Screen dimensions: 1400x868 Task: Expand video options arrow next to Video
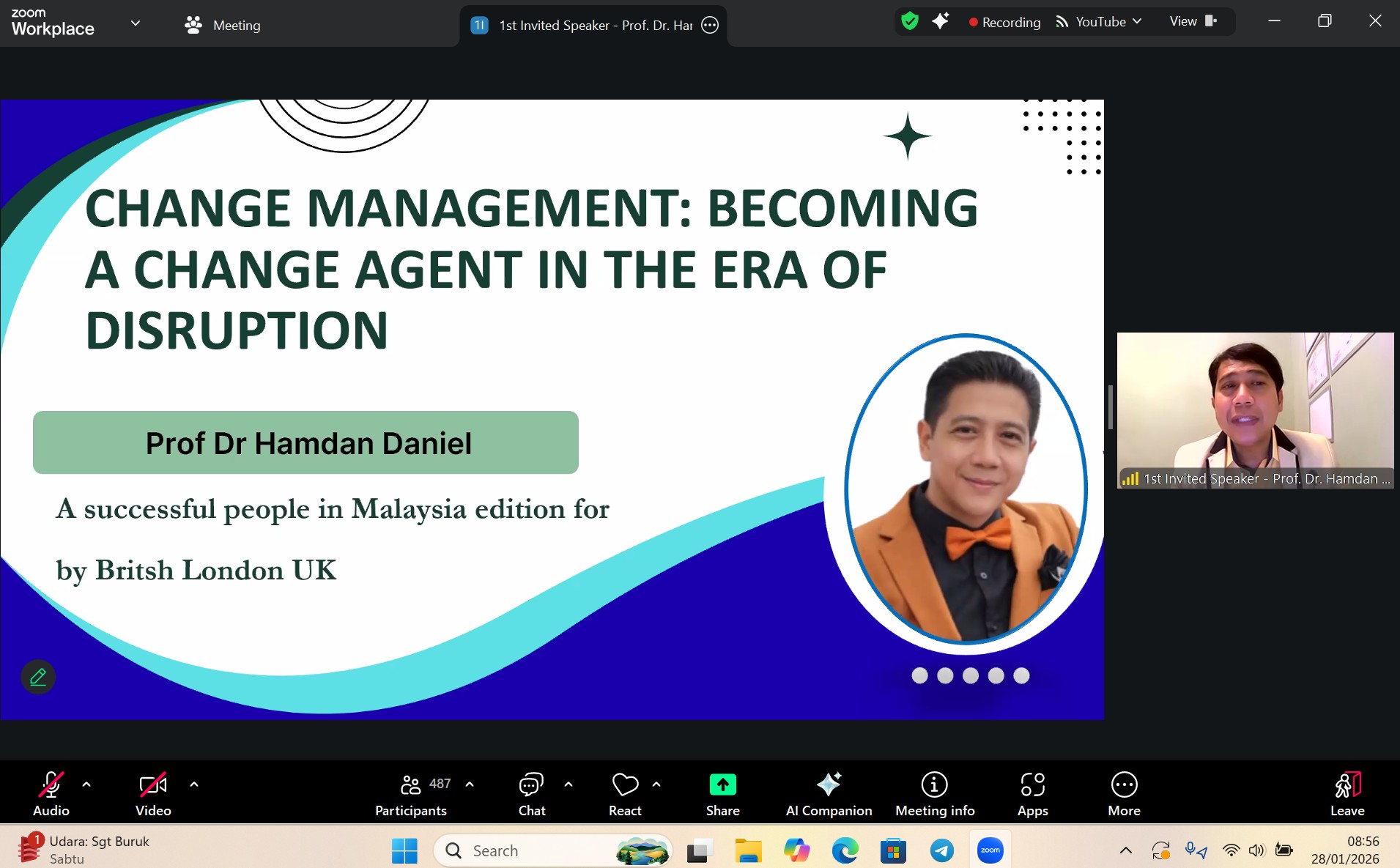click(194, 784)
